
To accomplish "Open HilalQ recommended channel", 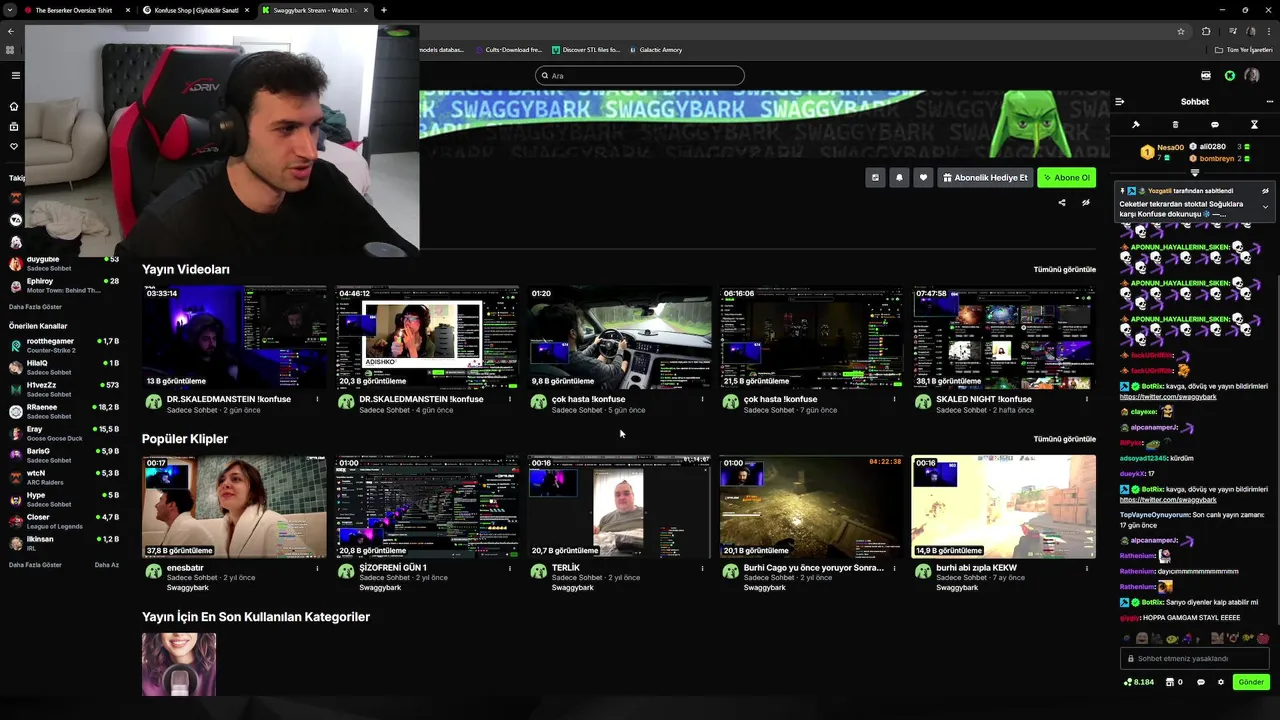I will pos(64,367).
